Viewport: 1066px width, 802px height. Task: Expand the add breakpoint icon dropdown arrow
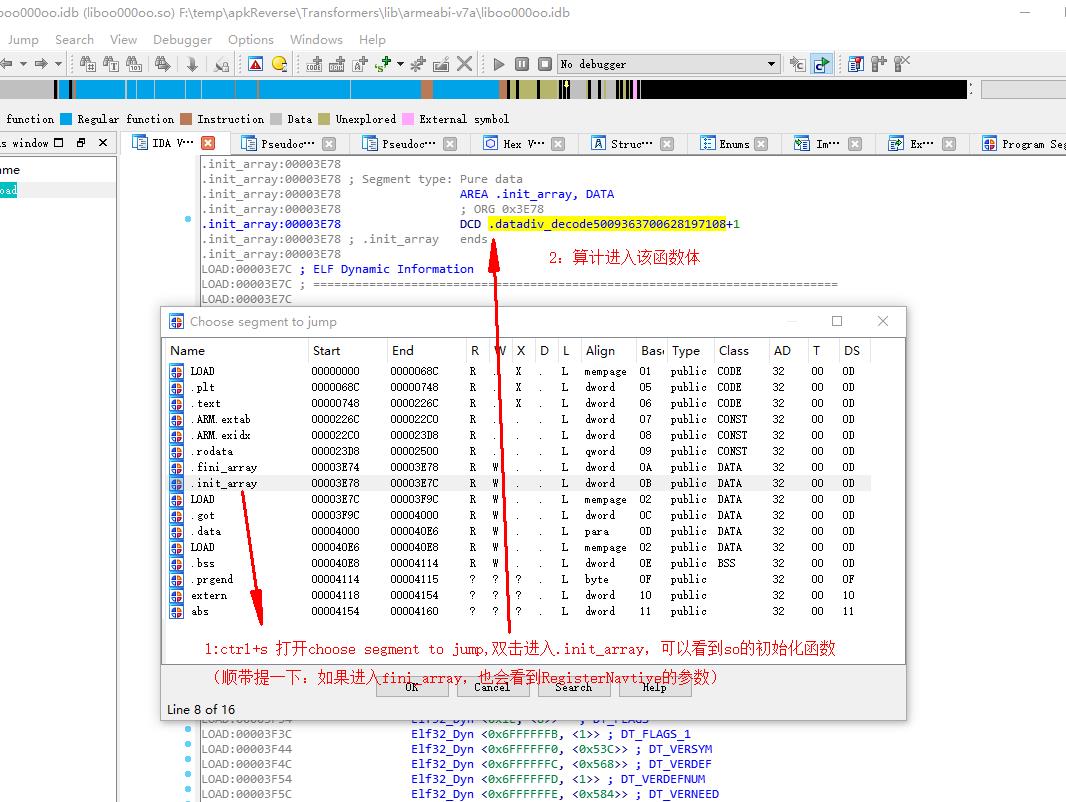click(x=399, y=64)
